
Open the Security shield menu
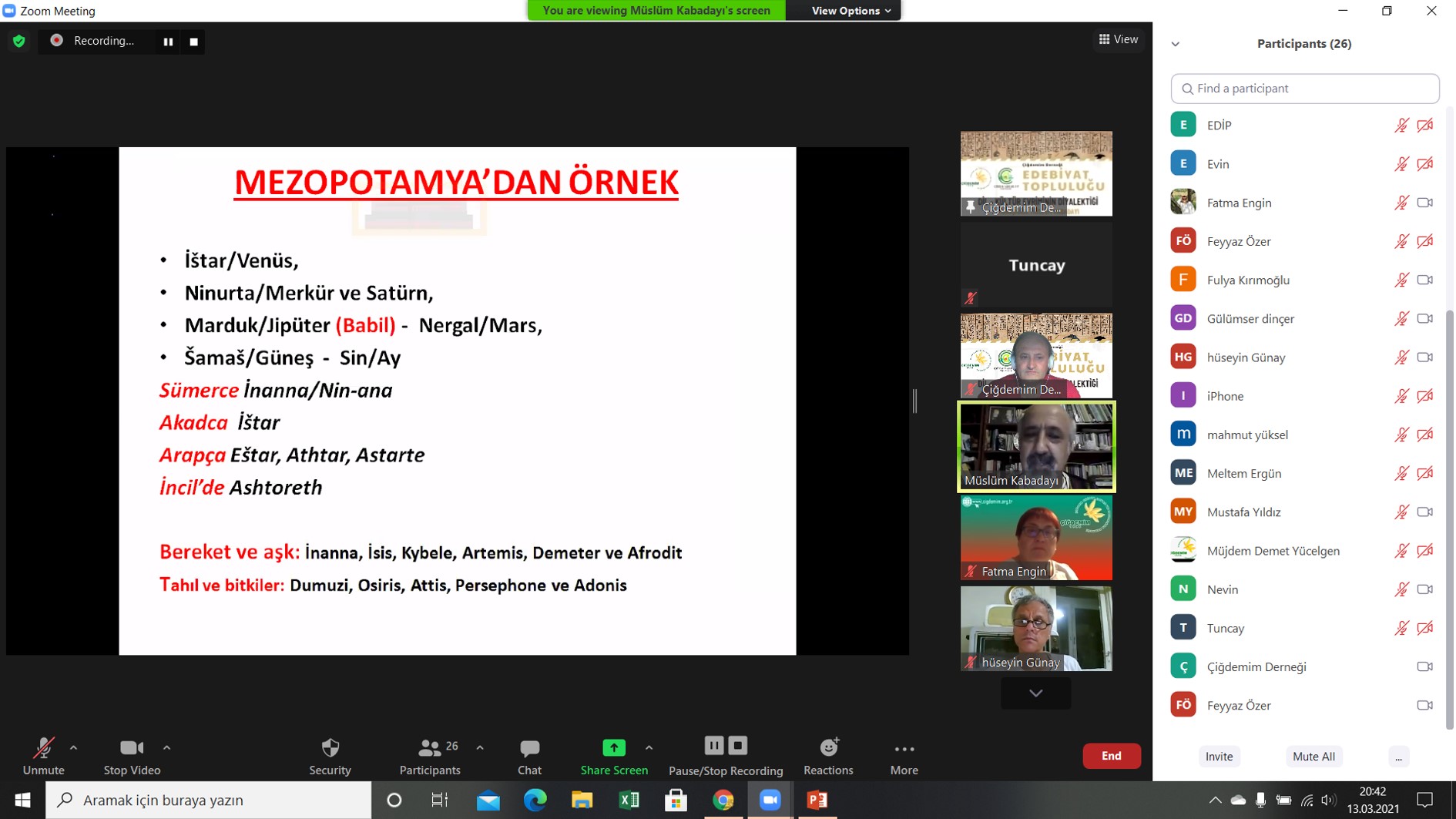coord(330,756)
